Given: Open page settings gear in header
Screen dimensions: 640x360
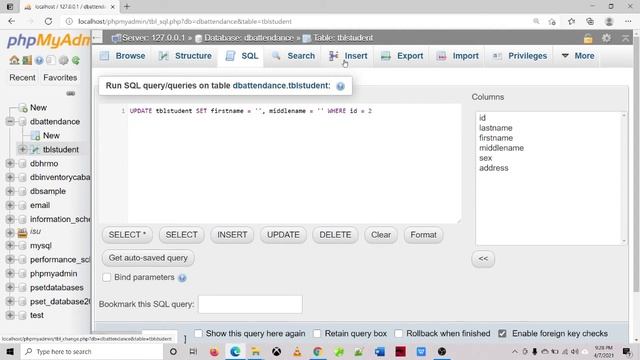Looking at the screenshot, I should (x=607, y=38).
